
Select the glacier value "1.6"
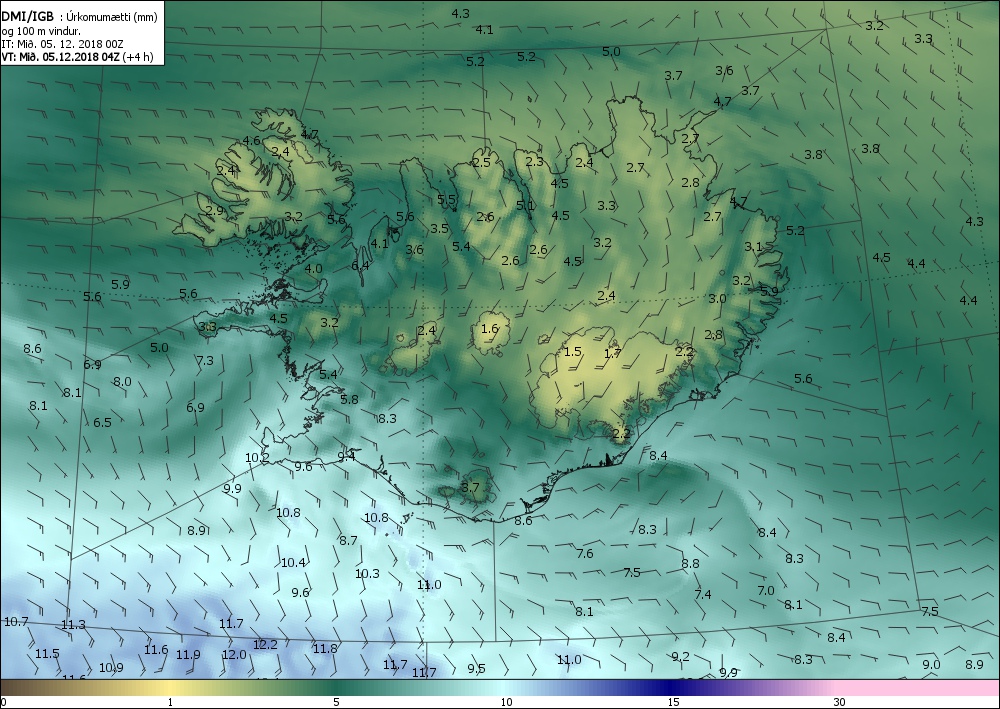coord(490,329)
